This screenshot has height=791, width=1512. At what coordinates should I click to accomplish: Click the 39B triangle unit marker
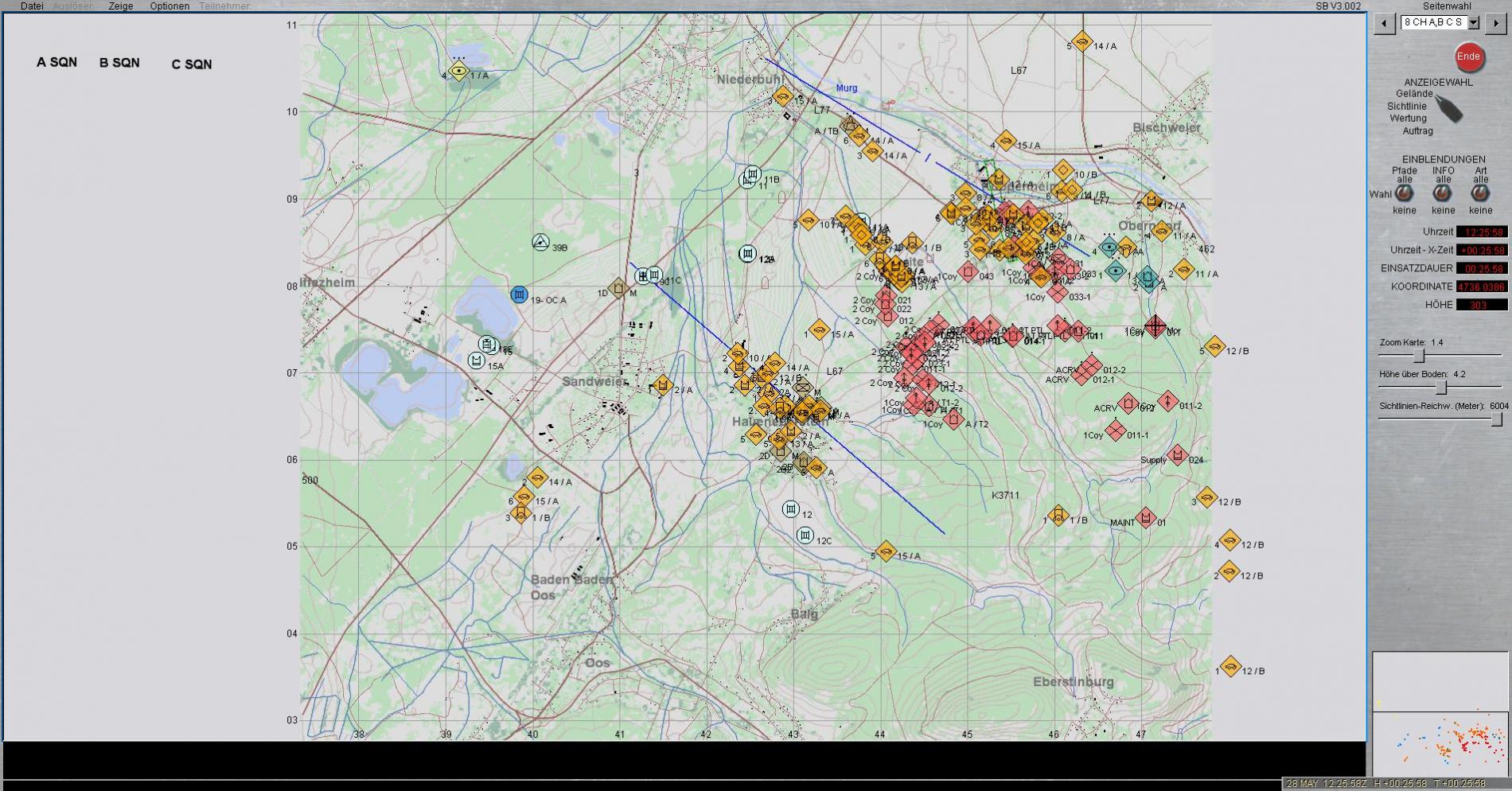point(540,243)
